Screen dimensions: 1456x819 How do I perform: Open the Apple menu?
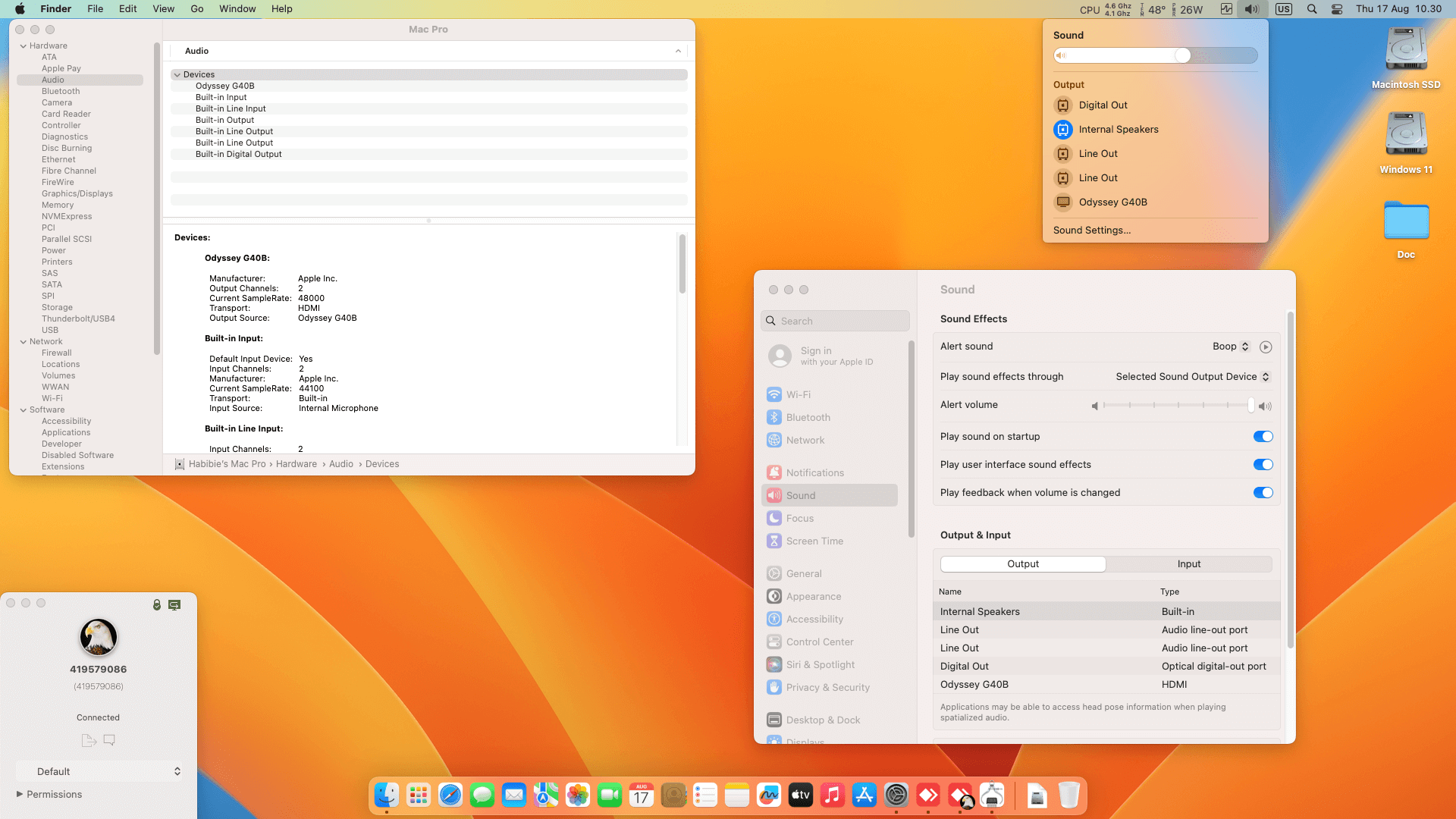[x=20, y=9]
